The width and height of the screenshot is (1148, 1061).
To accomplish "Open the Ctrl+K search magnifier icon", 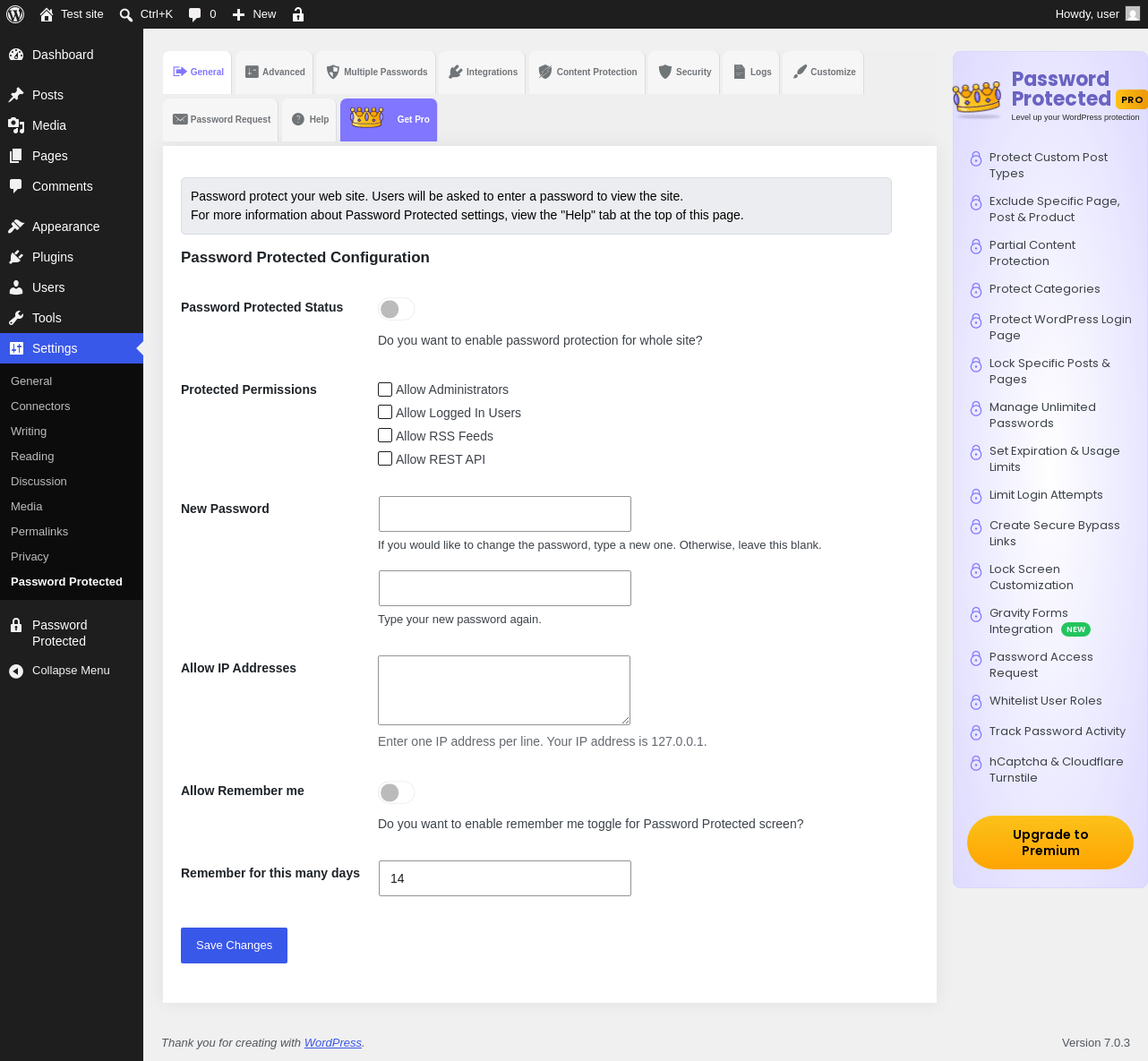I will click(x=126, y=14).
